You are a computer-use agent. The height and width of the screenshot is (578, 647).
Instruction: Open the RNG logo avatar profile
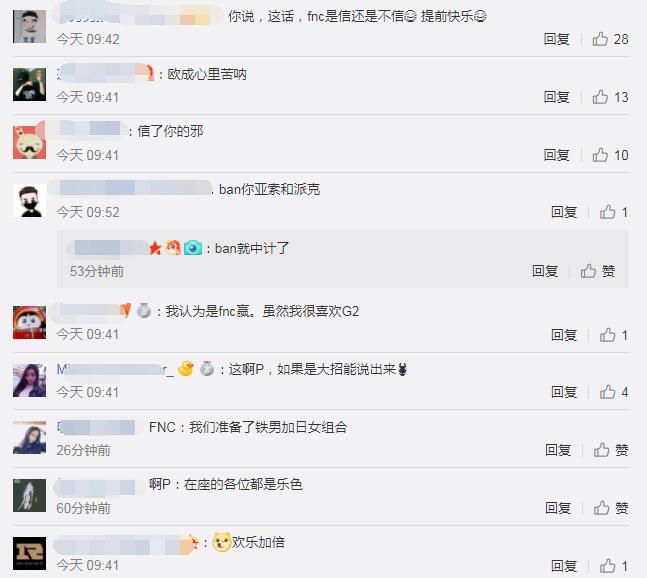29,554
